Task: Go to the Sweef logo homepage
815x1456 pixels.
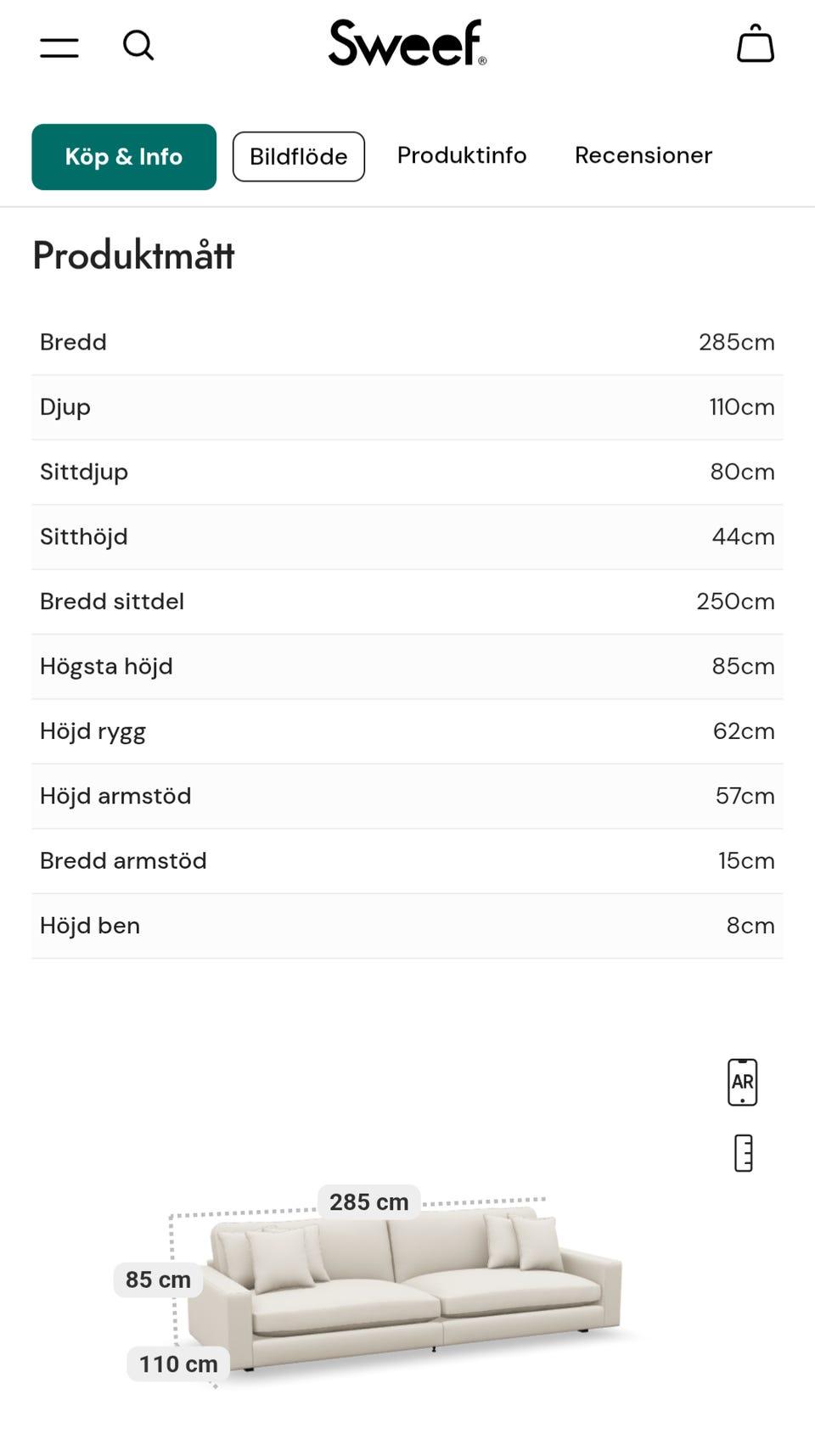Action: [x=407, y=44]
